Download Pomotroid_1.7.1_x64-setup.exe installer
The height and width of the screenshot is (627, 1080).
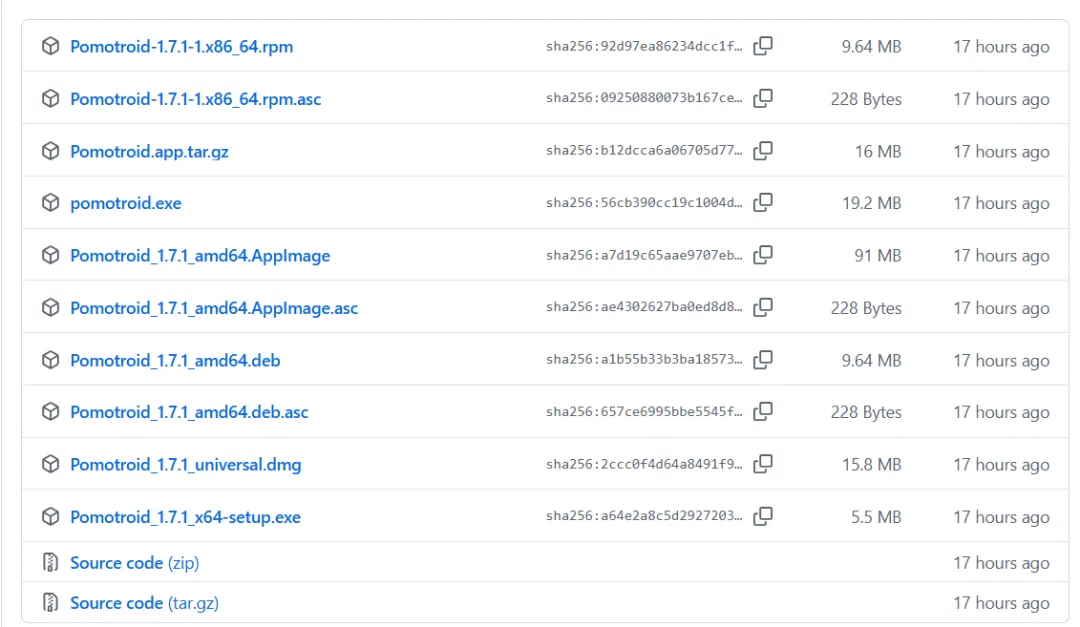pyautogui.click(x=185, y=517)
